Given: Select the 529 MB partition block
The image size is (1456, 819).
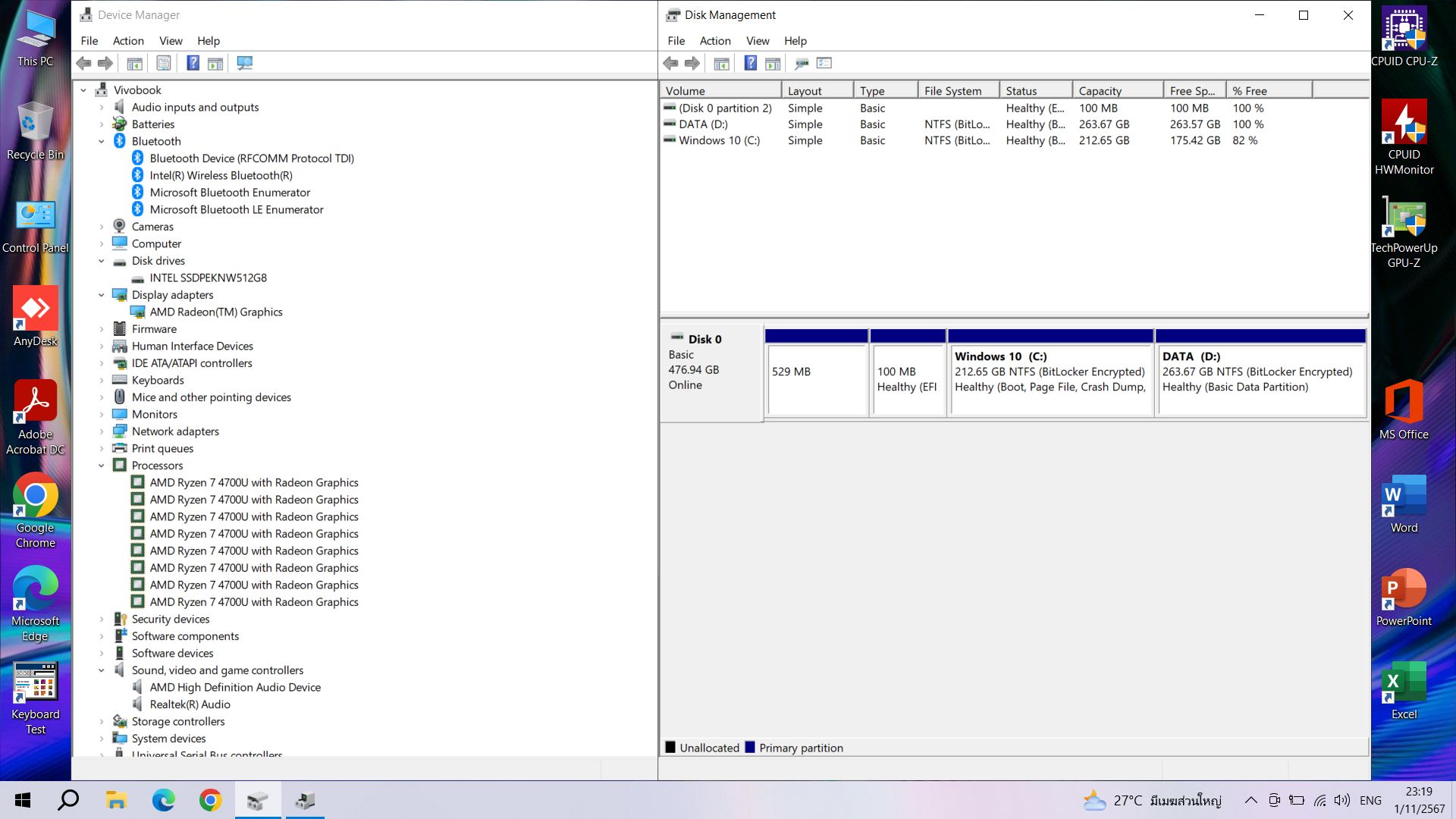Looking at the screenshot, I should pyautogui.click(x=817, y=372).
